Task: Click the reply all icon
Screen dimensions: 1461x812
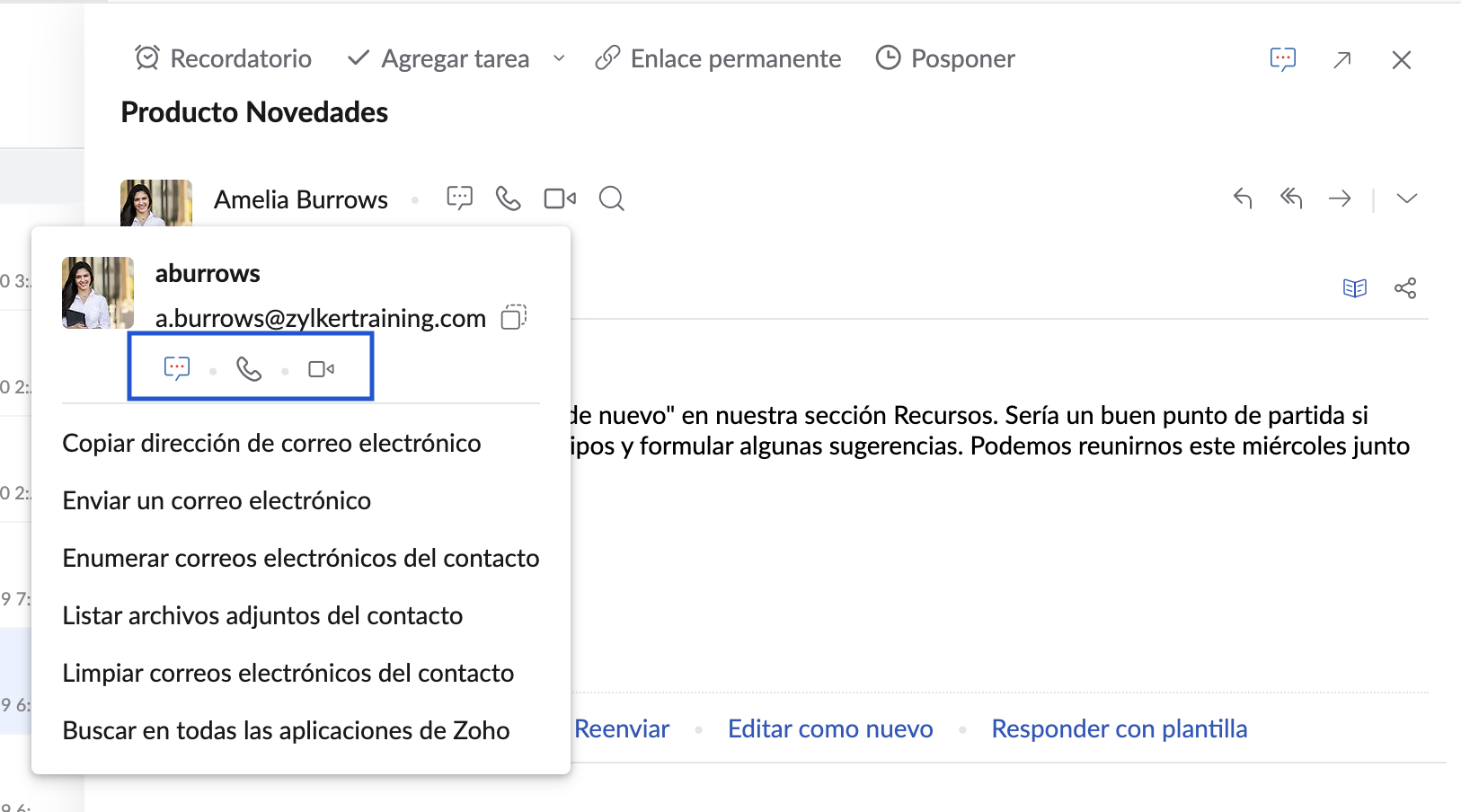Action: click(x=1291, y=199)
